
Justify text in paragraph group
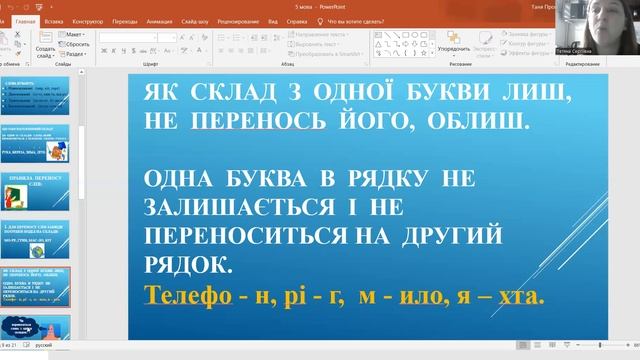click(251, 51)
